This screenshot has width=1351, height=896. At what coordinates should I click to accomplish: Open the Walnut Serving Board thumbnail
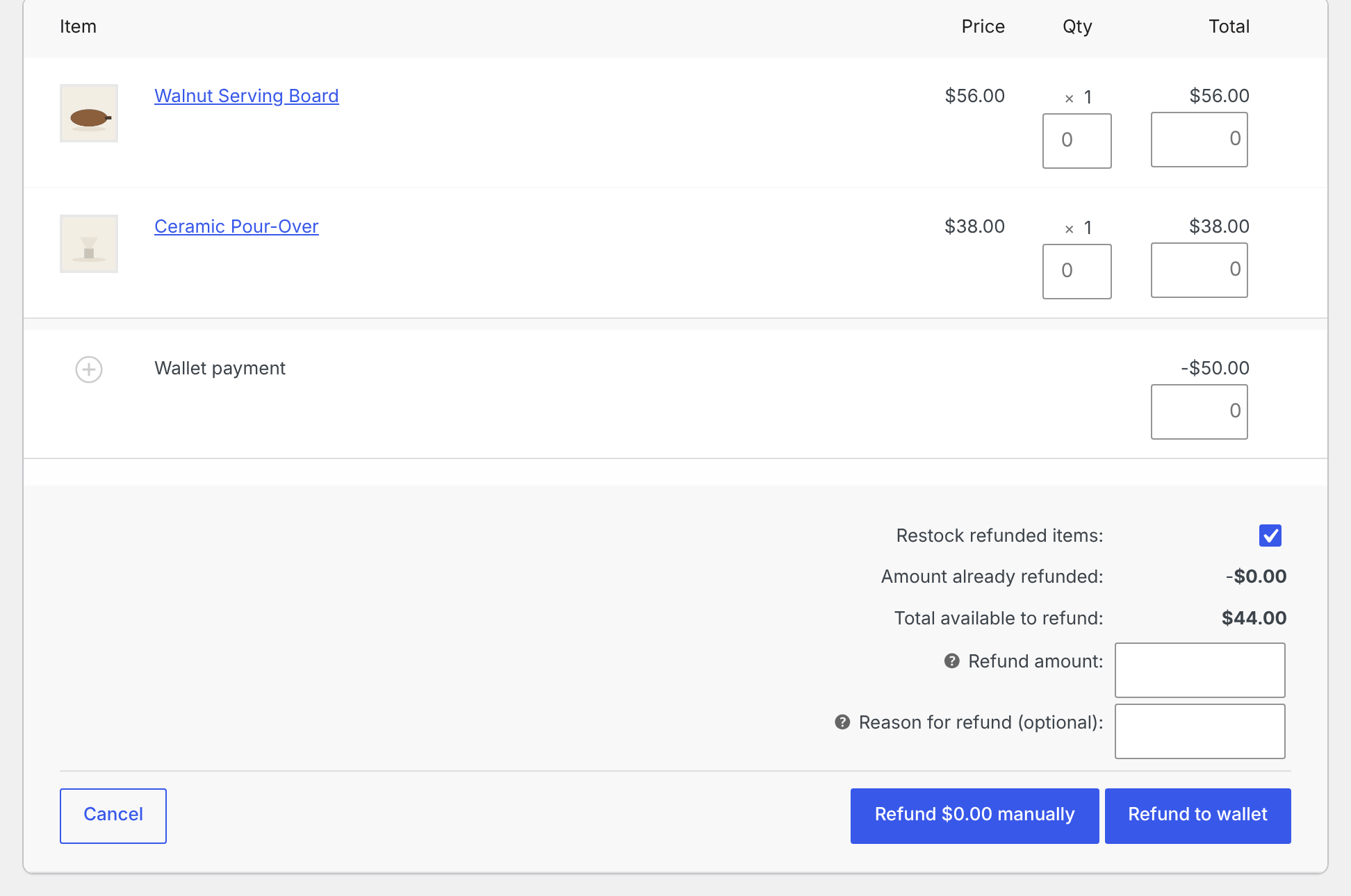(89, 113)
